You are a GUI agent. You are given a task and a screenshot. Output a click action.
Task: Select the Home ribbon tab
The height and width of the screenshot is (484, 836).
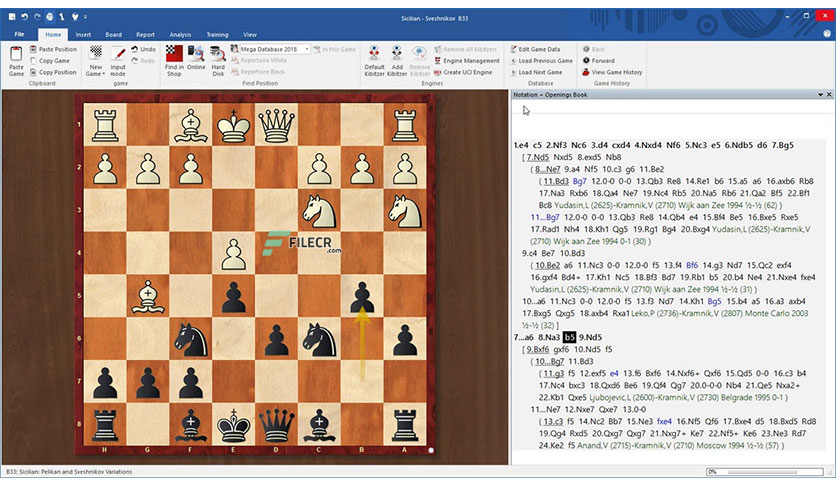pos(53,35)
